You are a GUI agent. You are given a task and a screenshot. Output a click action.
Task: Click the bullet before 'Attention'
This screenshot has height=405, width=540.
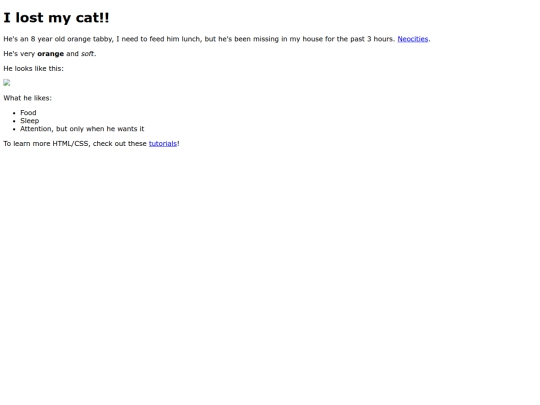point(14,129)
